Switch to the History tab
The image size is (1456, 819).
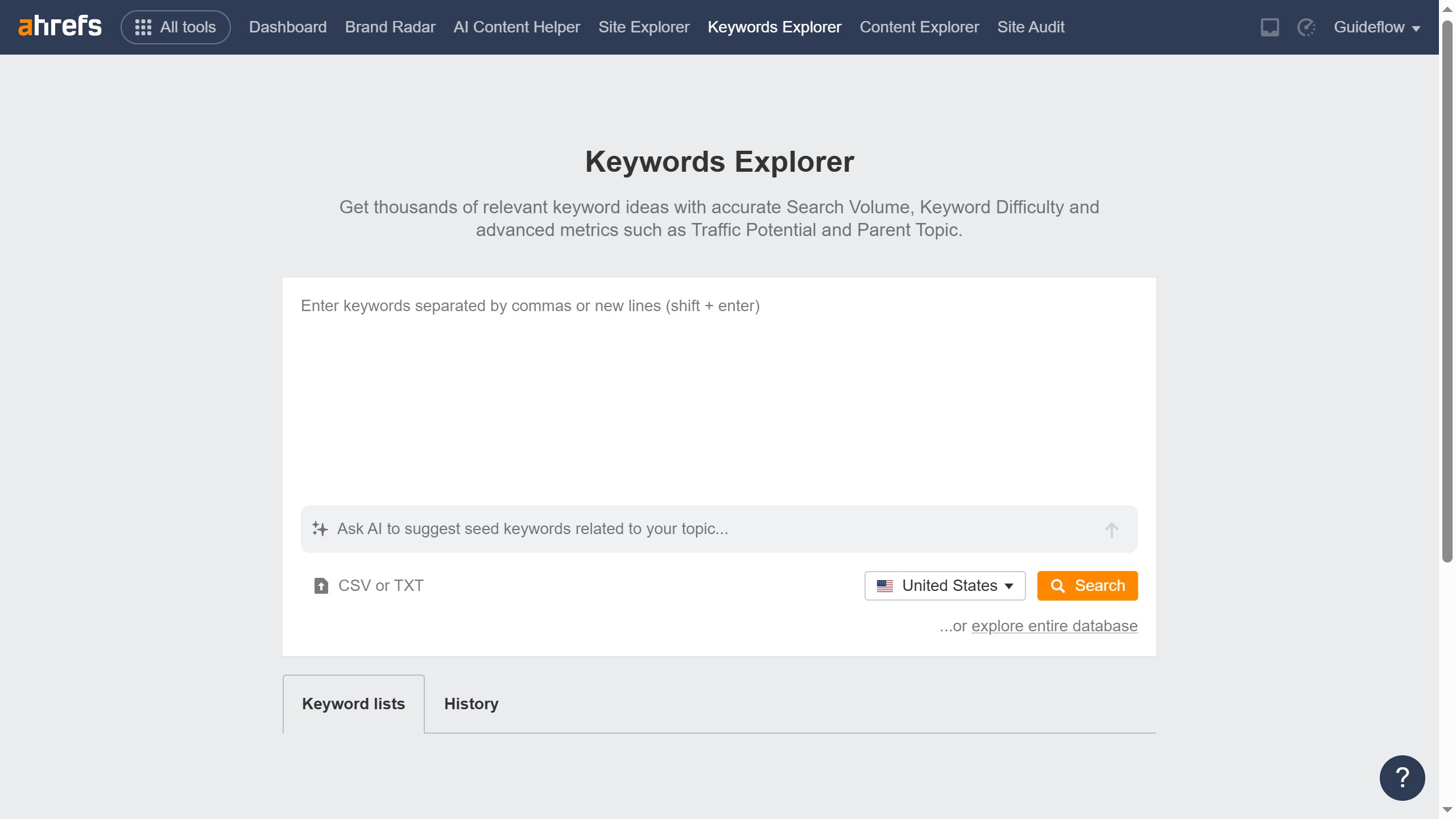coord(471,704)
